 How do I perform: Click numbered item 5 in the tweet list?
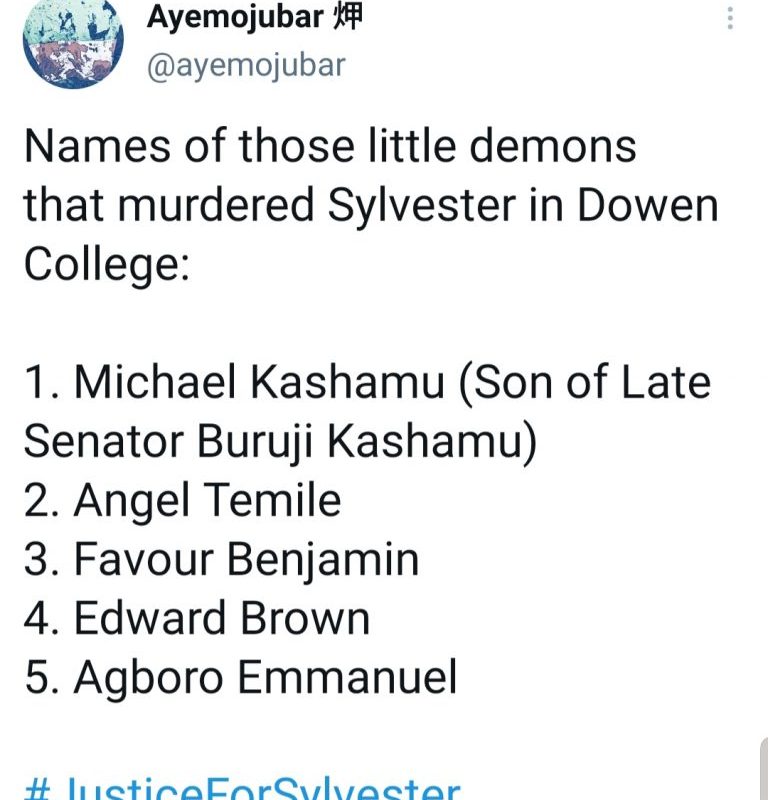click(240, 677)
